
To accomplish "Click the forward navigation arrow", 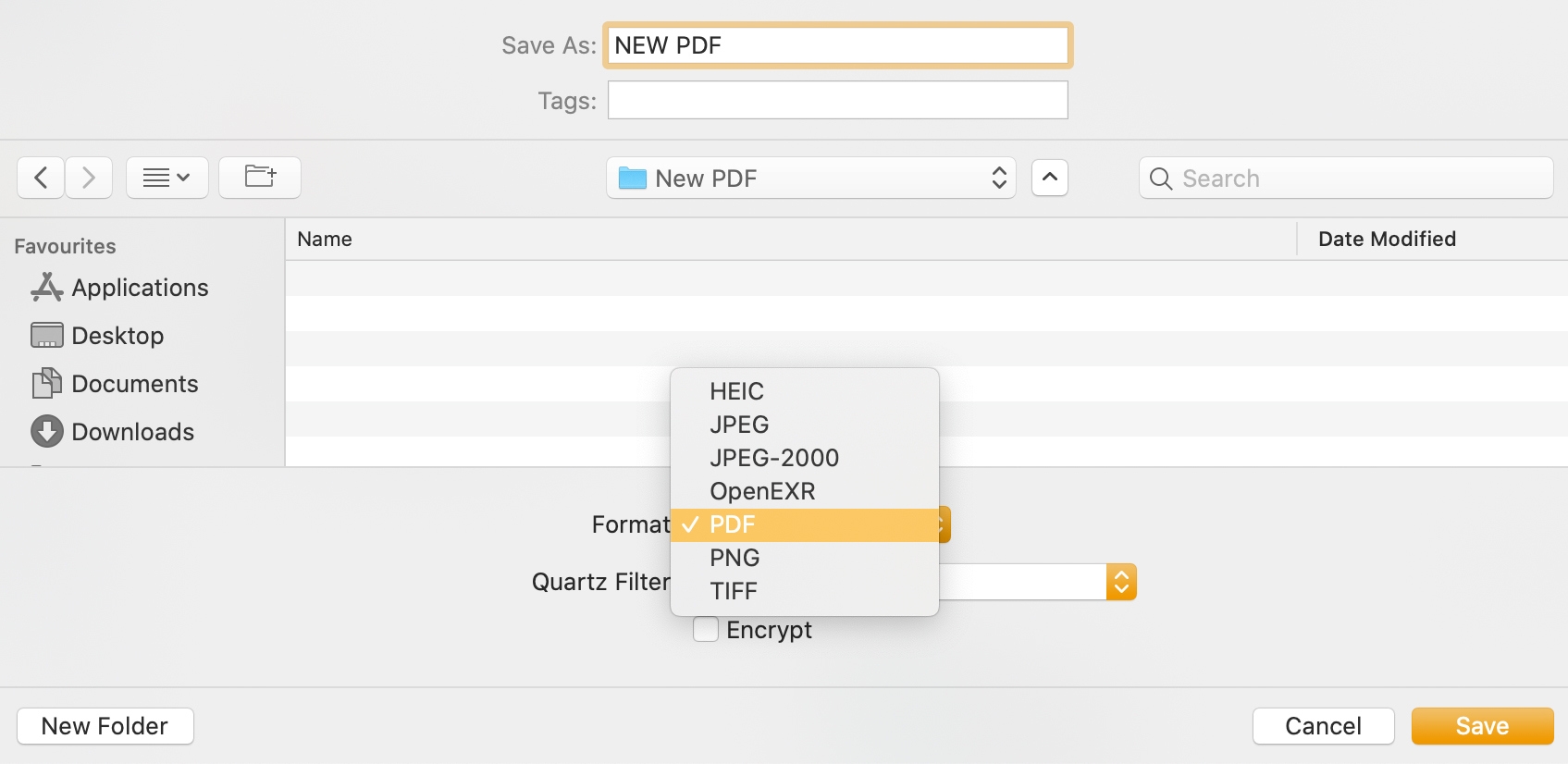I will 89,178.
